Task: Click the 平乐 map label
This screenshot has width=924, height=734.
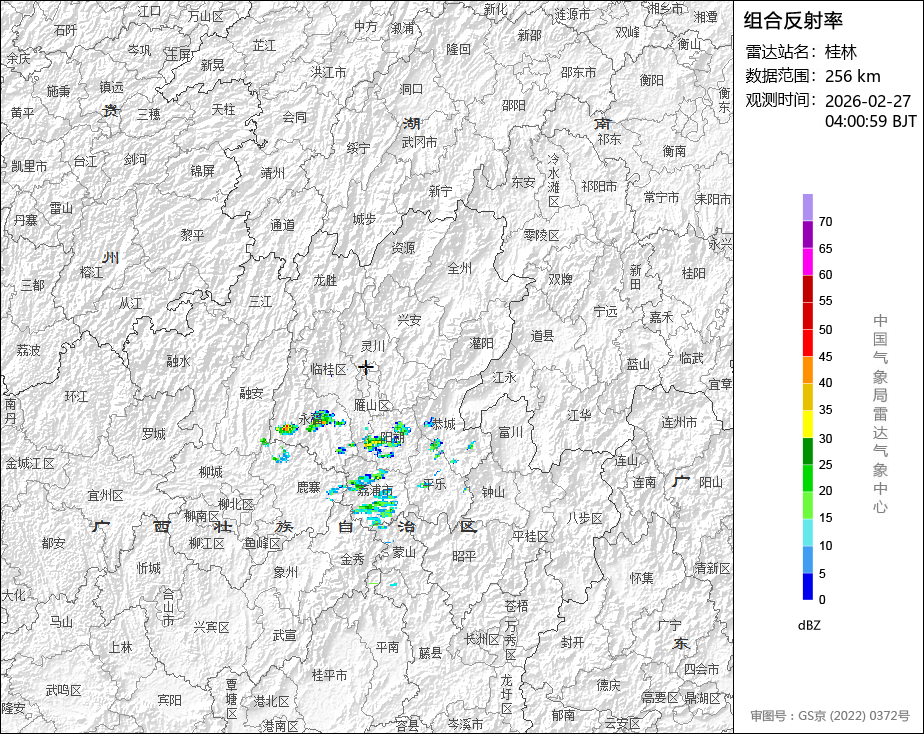Action: tap(434, 484)
